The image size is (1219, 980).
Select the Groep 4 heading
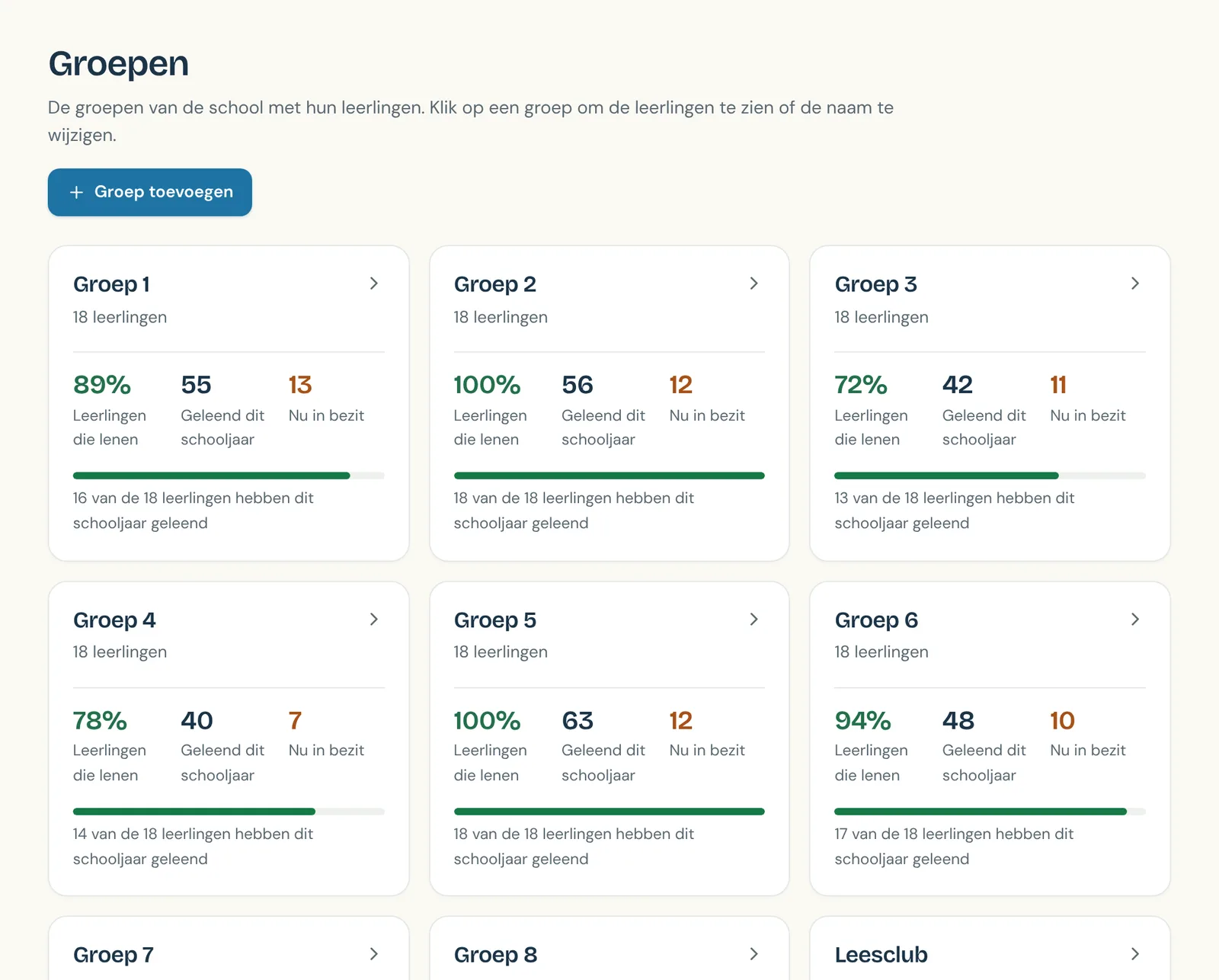tap(114, 620)
